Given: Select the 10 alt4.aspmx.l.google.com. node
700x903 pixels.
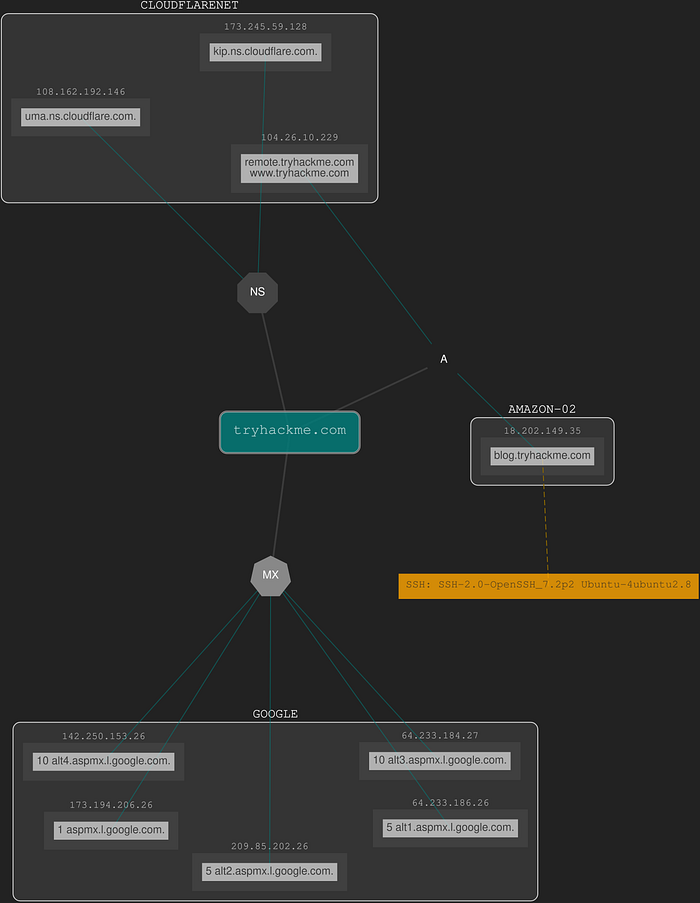Looking at the screenshot, I should (104, 761).
